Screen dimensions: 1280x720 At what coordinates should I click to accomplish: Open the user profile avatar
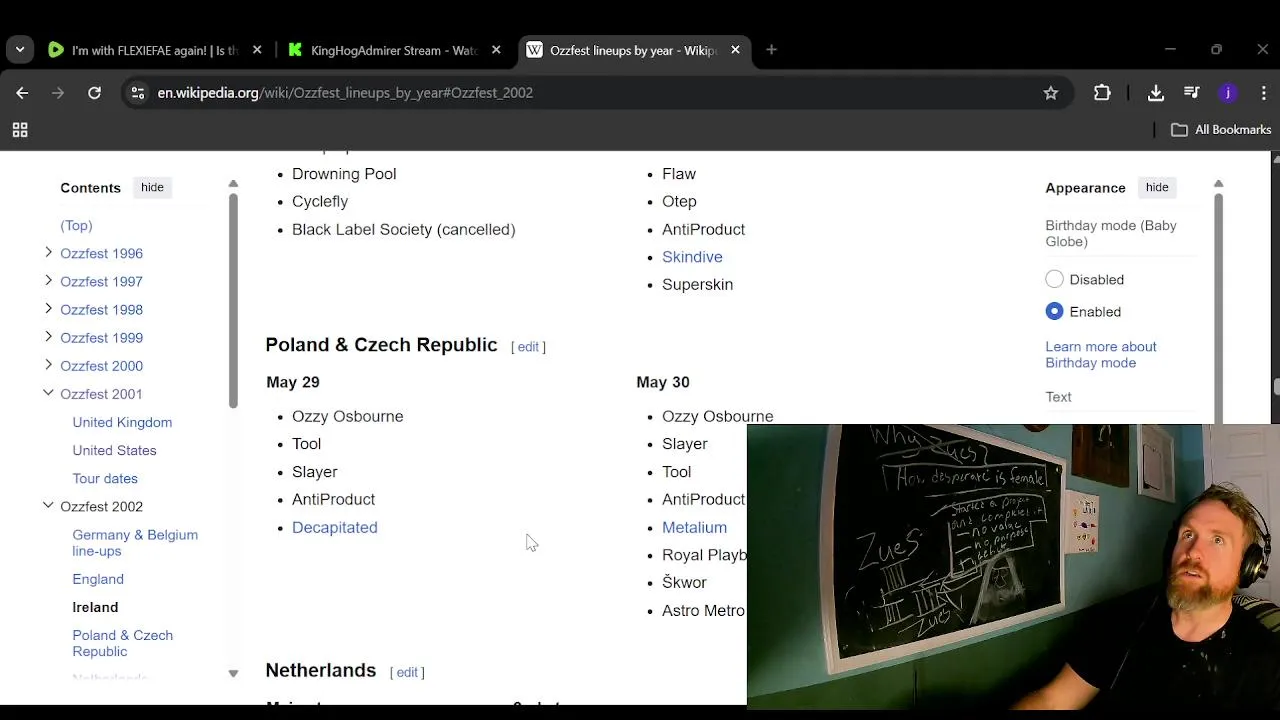tap(1228, 93)
